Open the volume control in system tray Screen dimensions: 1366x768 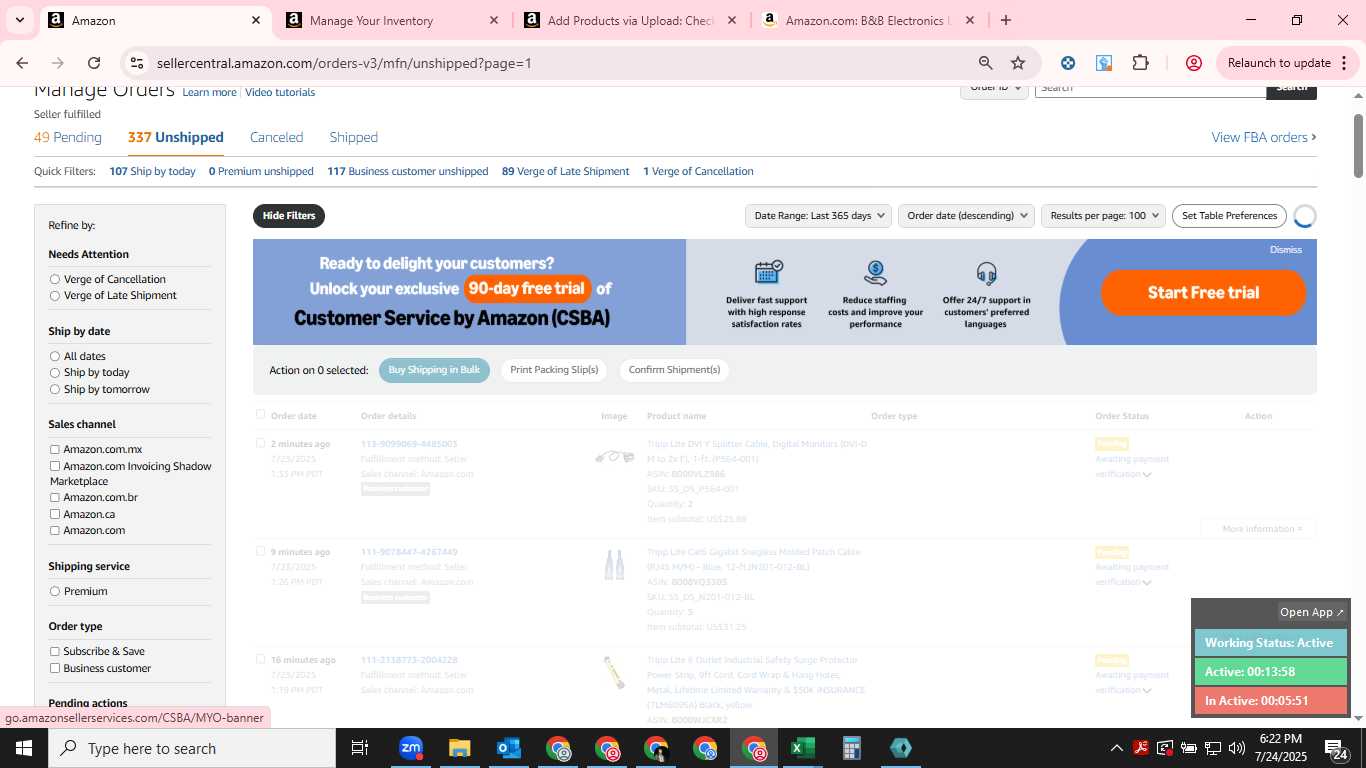[x=1237, y=748]
